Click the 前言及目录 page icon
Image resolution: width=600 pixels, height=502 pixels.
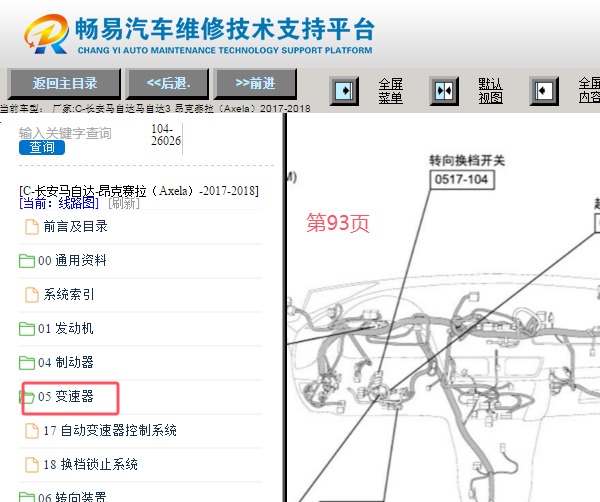[x=32, y=227]
